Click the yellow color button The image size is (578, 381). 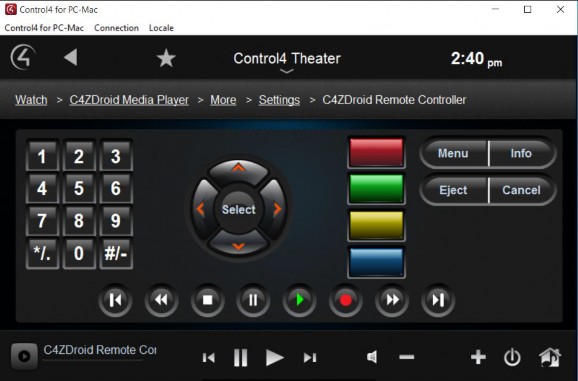pos(376,225)
